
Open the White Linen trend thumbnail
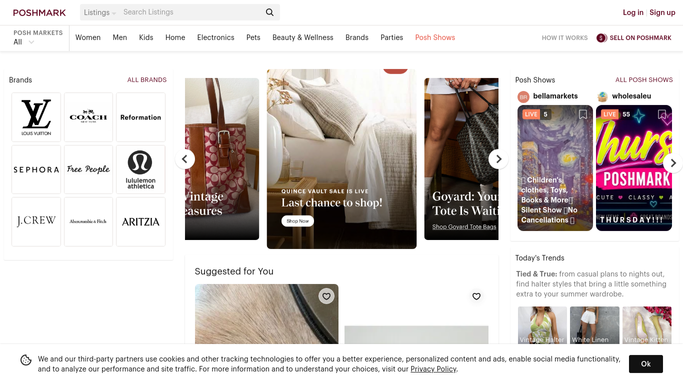click(x=595, y=325)
